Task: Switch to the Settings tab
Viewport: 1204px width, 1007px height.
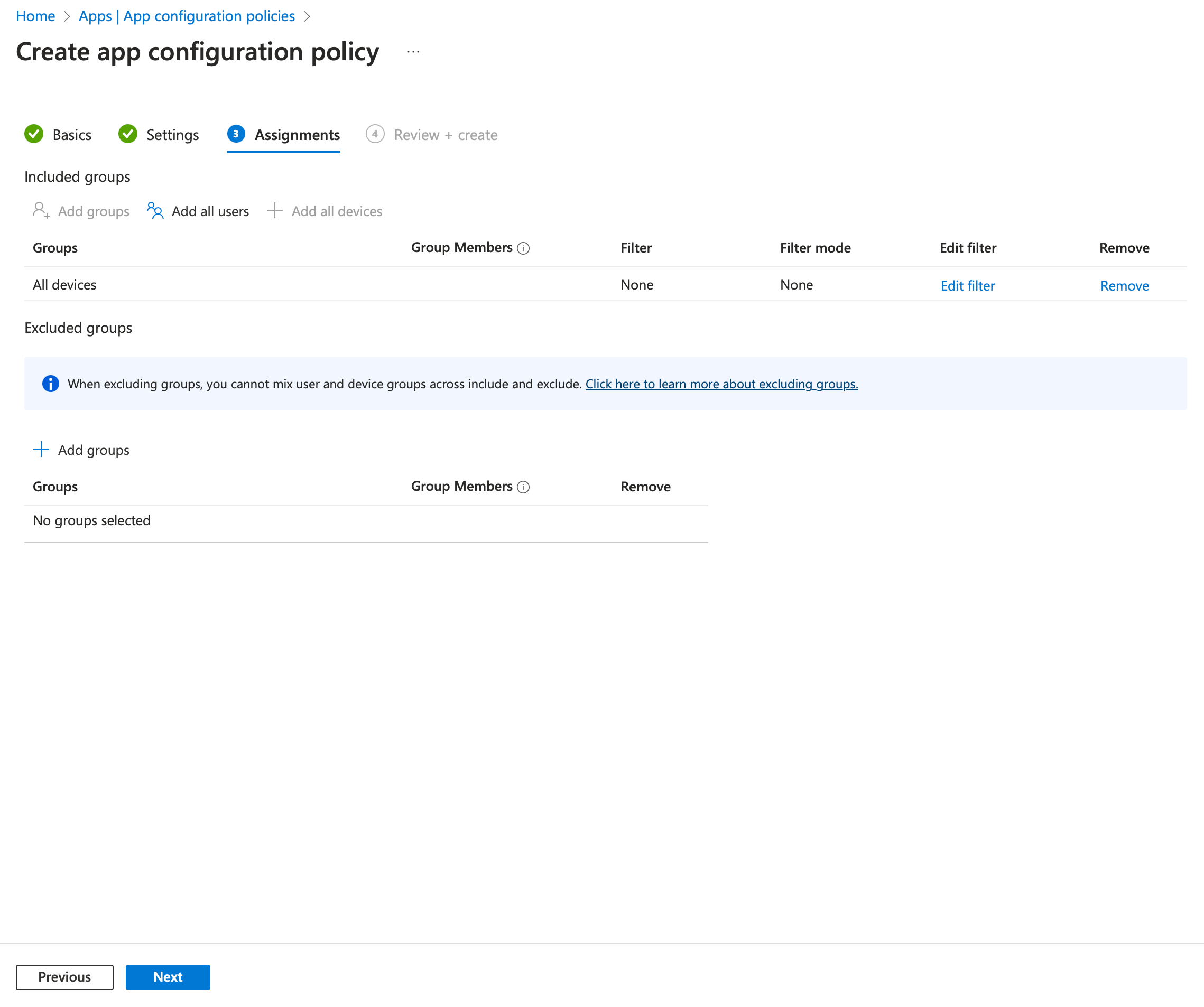Action: click(x=172, y=135)
